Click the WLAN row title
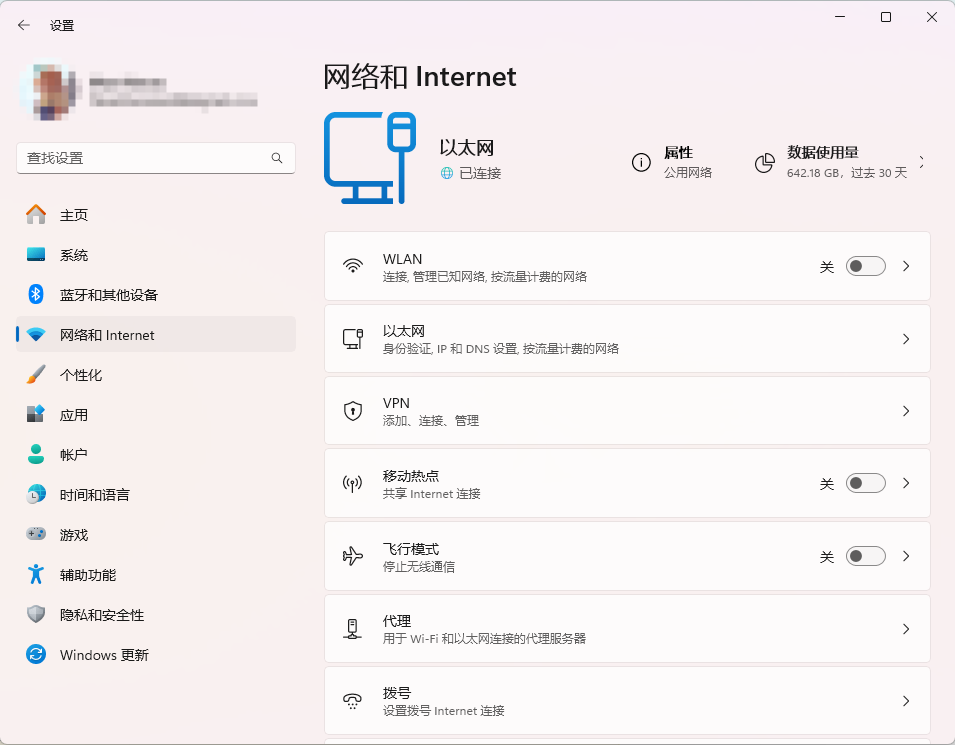The width and height of the screenshot is (955, 745). pos(402,259)
